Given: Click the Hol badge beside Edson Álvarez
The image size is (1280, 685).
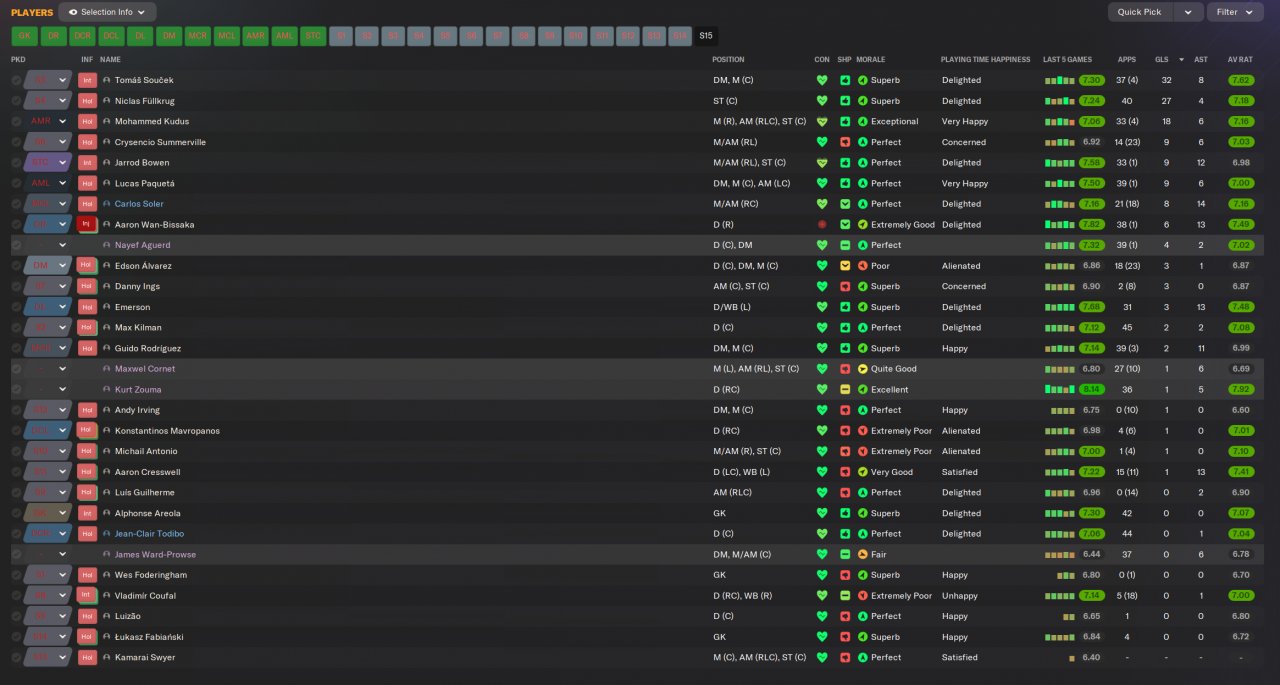Looking at the screenshot, I should click(87, 265).
